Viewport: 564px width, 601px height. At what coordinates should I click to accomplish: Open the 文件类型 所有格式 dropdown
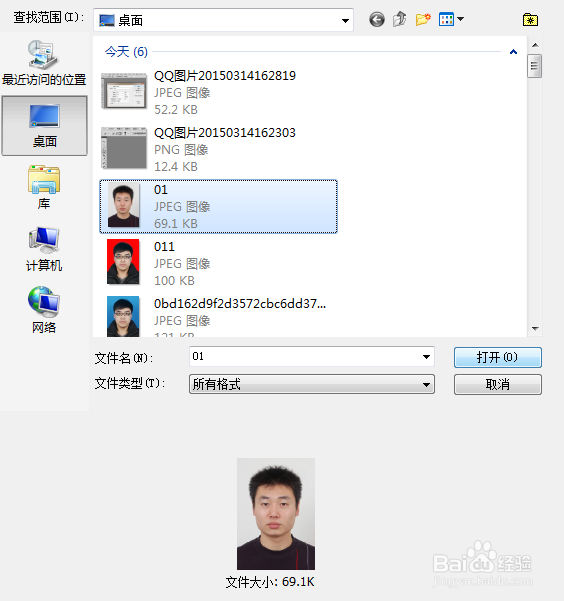click(312, 384)
